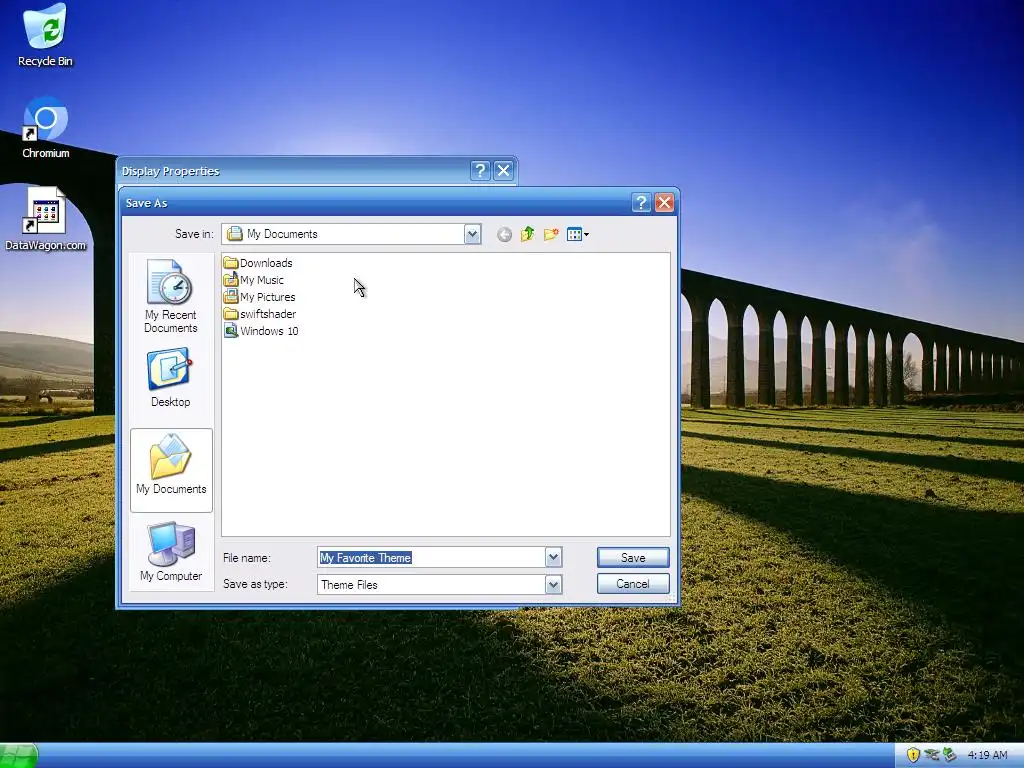Click the Back navigation arrow icon

(x=504, y=234)
